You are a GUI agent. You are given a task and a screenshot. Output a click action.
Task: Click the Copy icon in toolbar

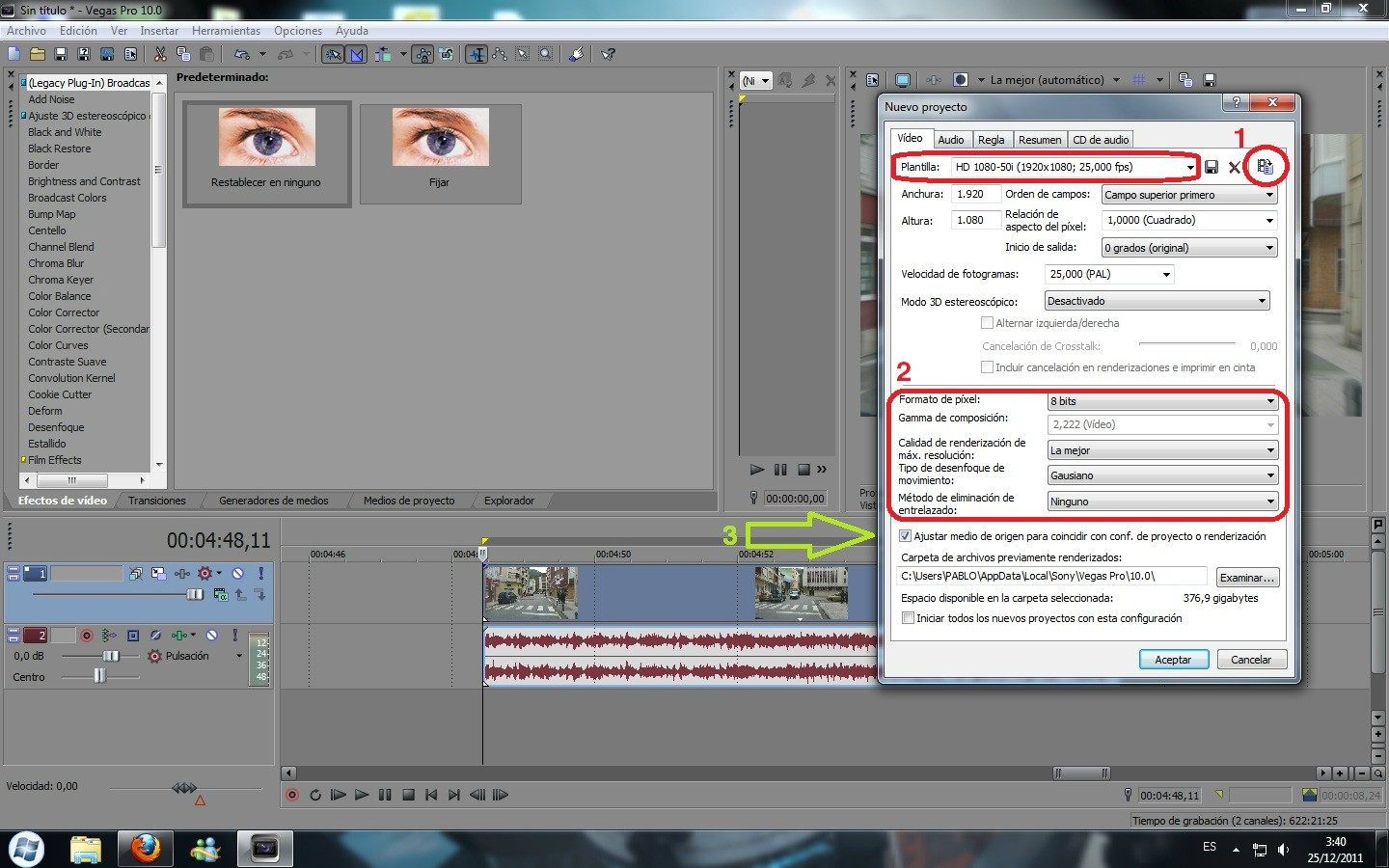183,54
